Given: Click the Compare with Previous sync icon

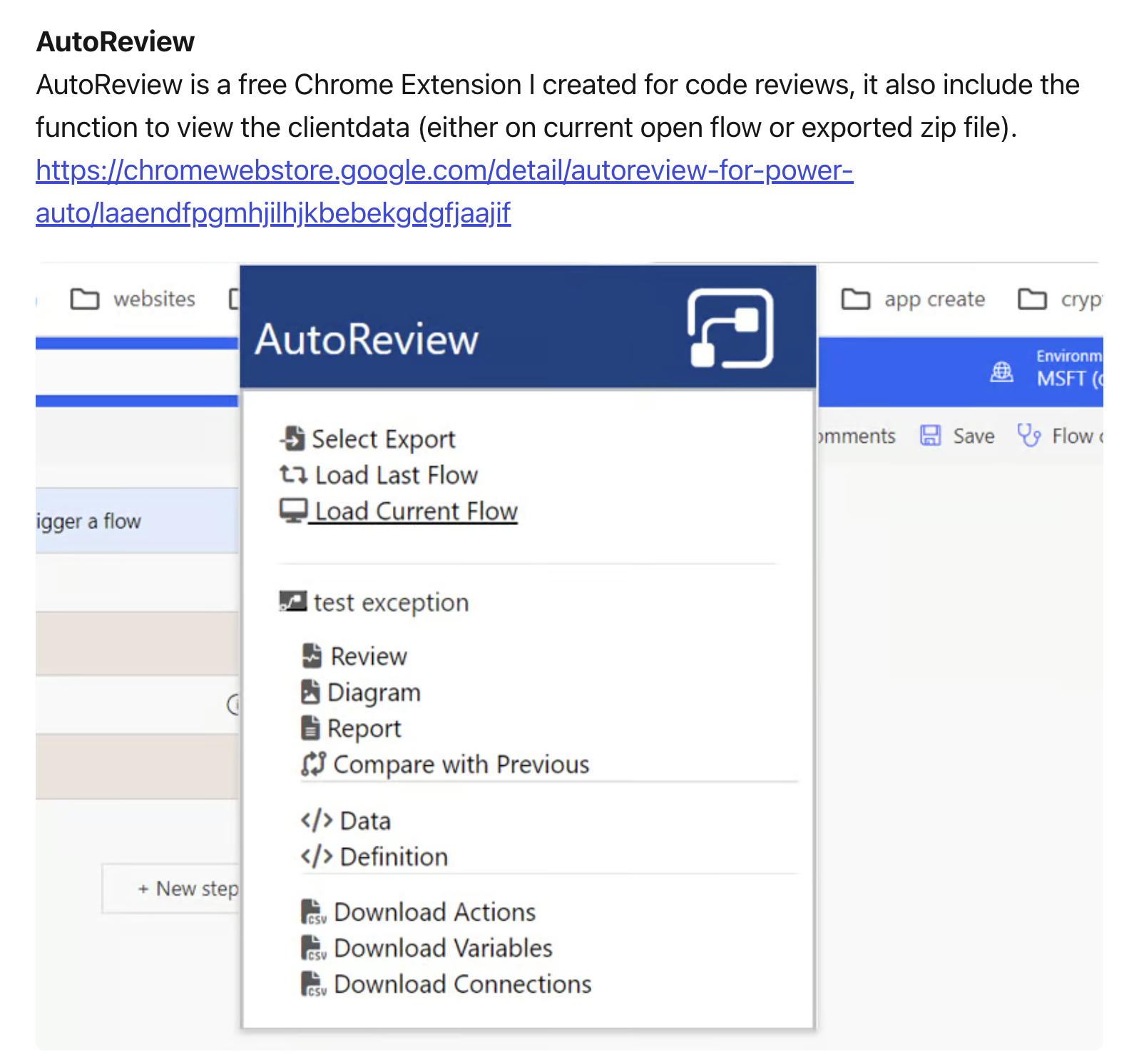Looking at the screenshot, I should click(314, 764).
